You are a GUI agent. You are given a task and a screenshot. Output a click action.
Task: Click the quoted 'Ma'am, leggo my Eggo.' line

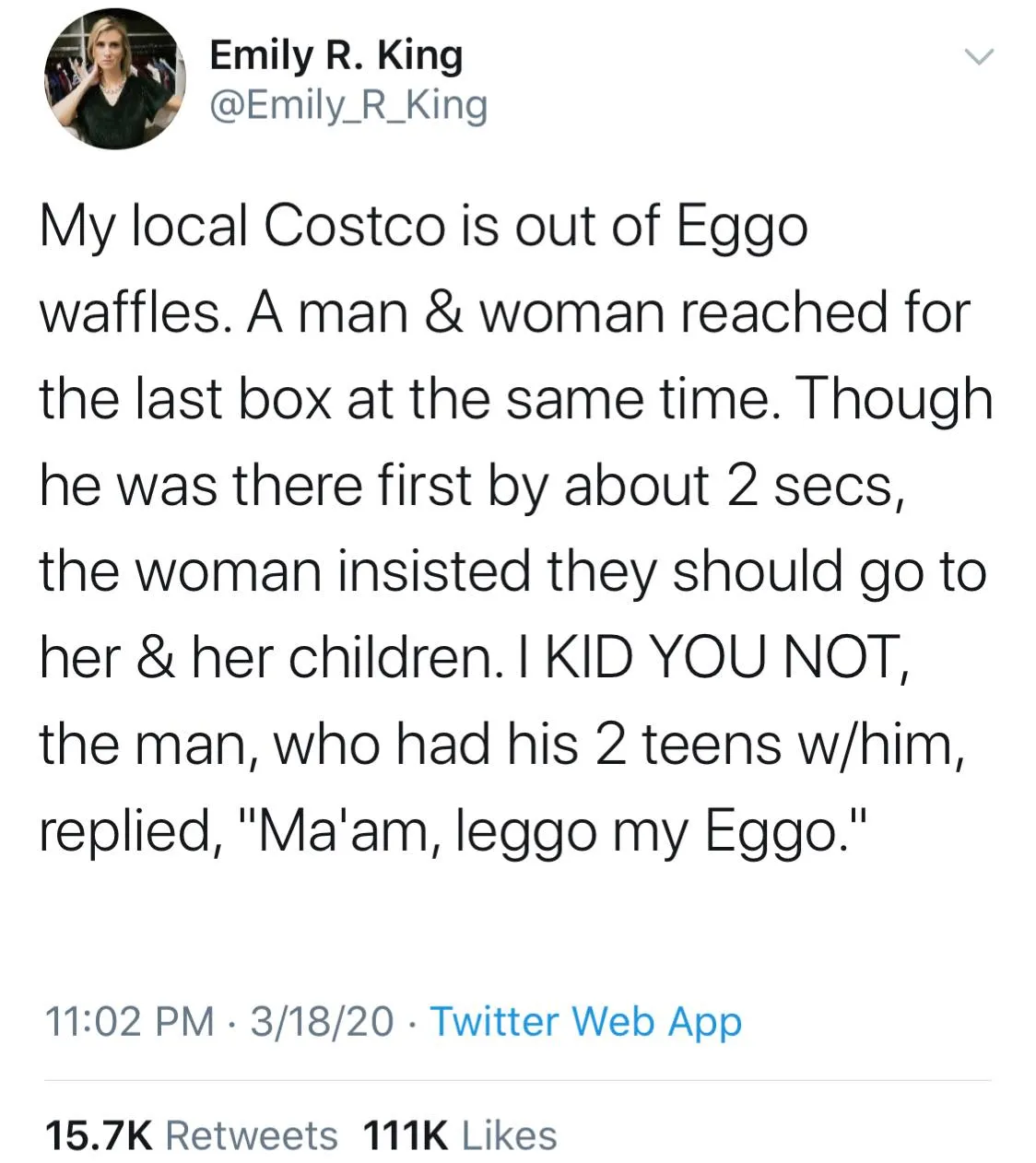(x=555, y=831)
